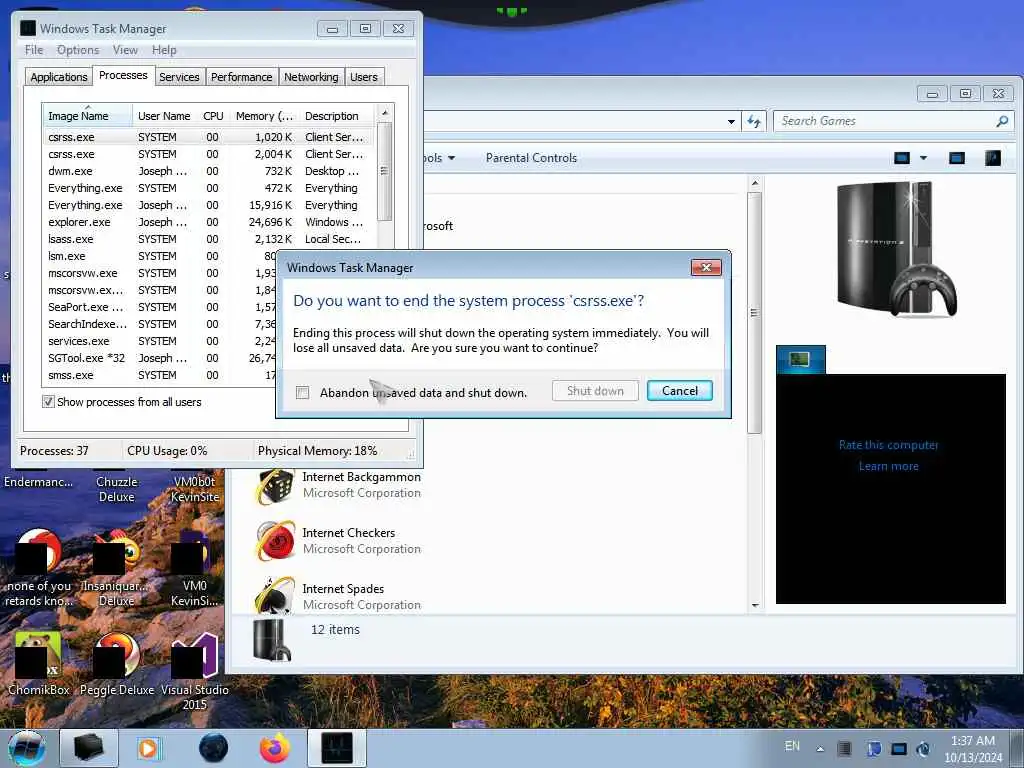
Task: Click the Task Manager taskbar button
Action: 337,748
